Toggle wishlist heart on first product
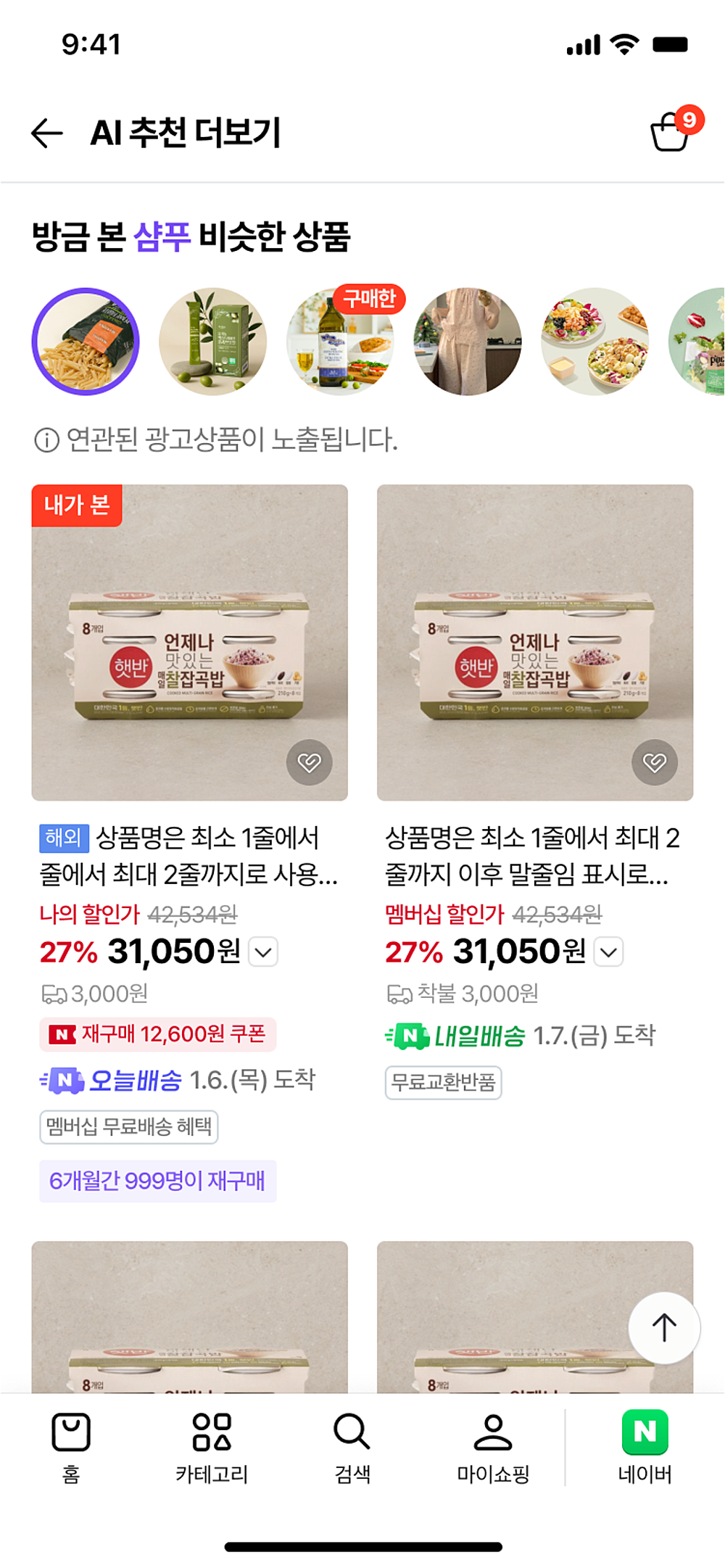The height and width of the screenshot is (1568, 725). tap(310, 762)
